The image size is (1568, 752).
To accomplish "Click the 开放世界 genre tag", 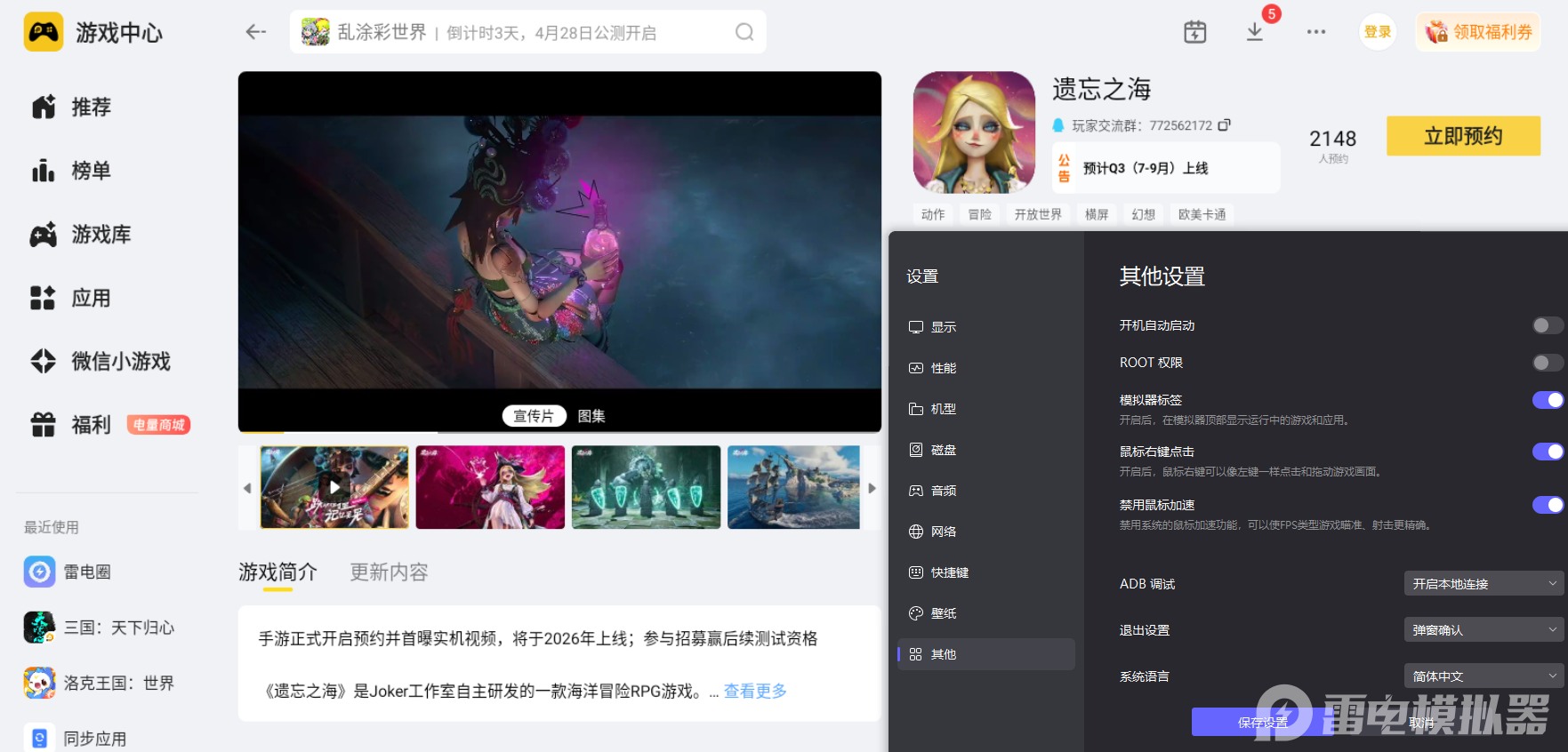I will click(x=1038, y=214).
